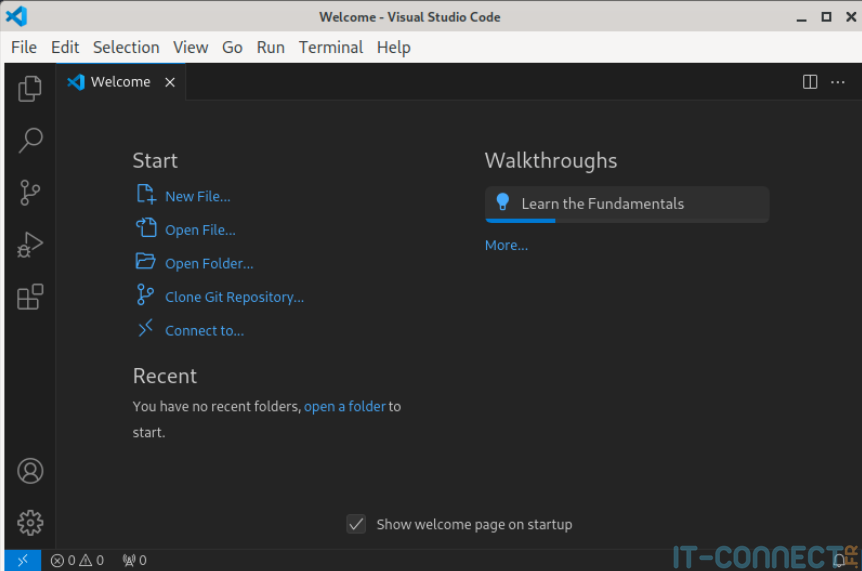Uncheck Show welcome page on startup
Viewport: 862px width, 571px height.
point(356,524)
